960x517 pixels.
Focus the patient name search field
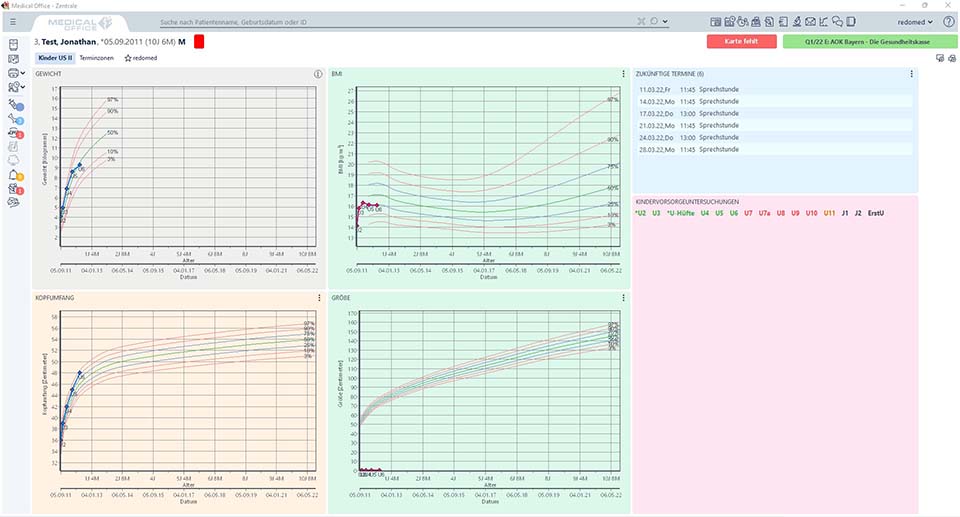pos(395,22)
